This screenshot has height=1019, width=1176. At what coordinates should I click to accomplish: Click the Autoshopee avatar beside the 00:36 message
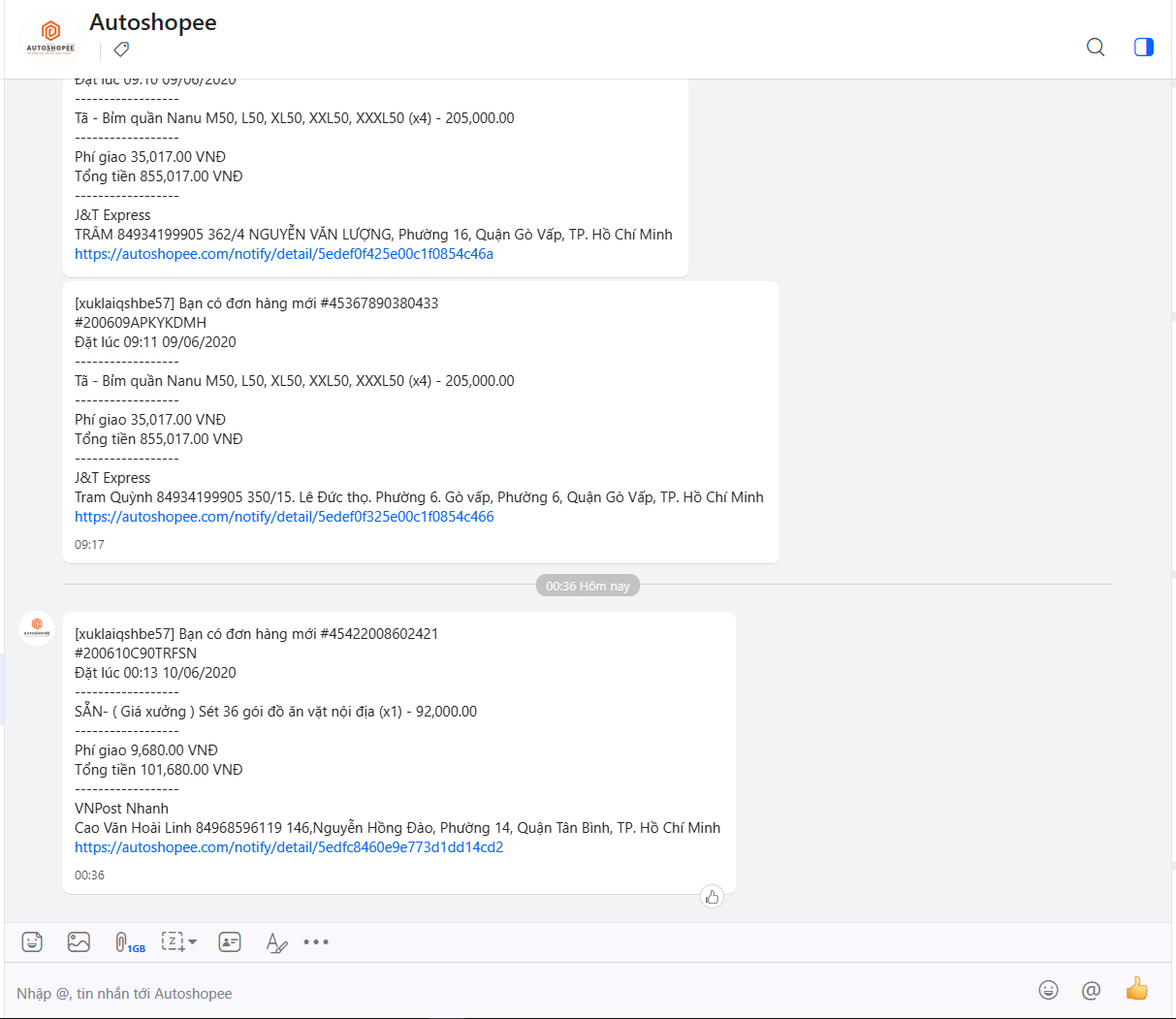point(37,627)
